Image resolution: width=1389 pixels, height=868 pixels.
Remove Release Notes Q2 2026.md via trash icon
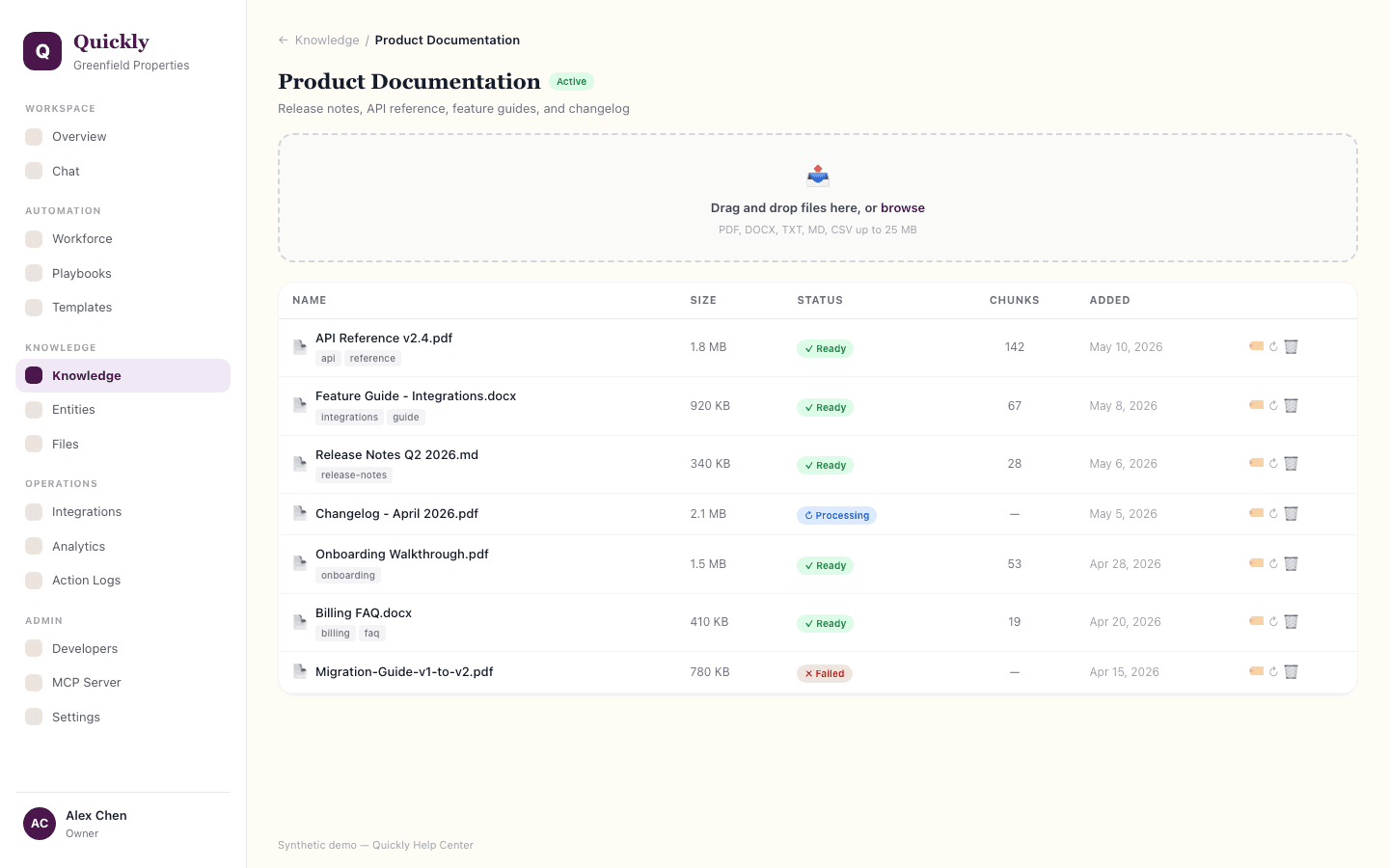point(1292,463)
